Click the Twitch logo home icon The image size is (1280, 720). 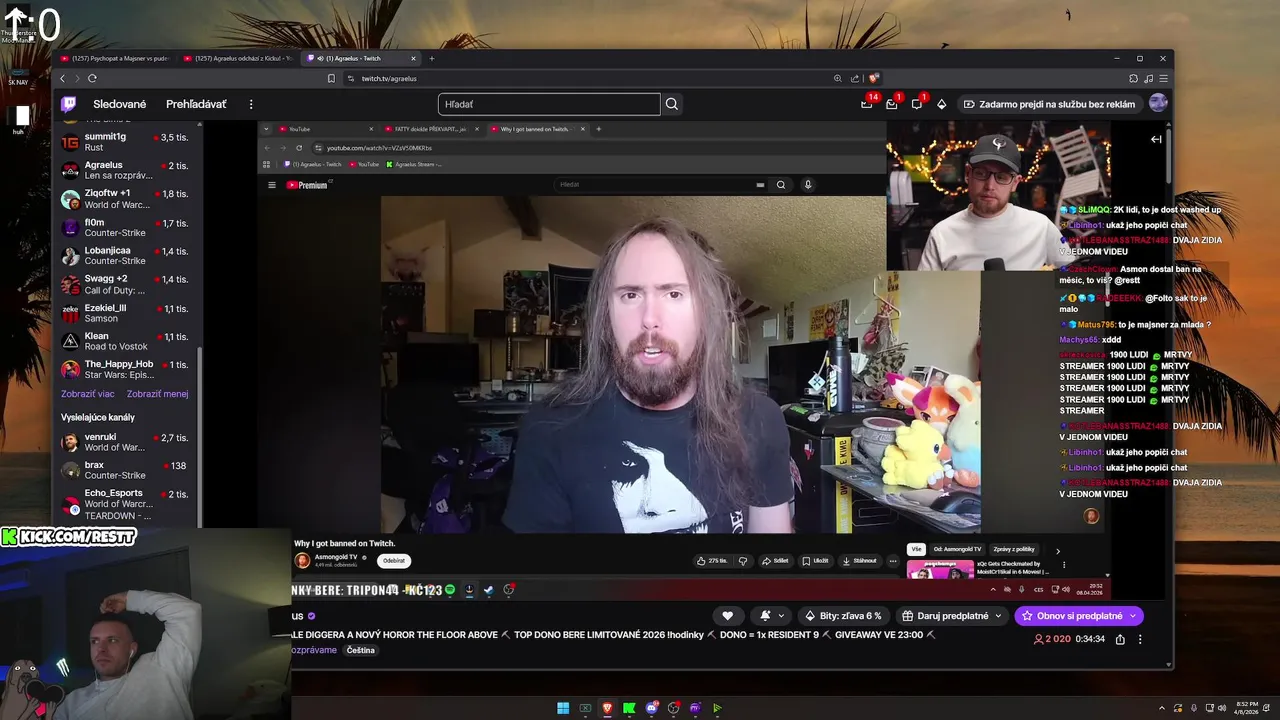pos(68,104)
